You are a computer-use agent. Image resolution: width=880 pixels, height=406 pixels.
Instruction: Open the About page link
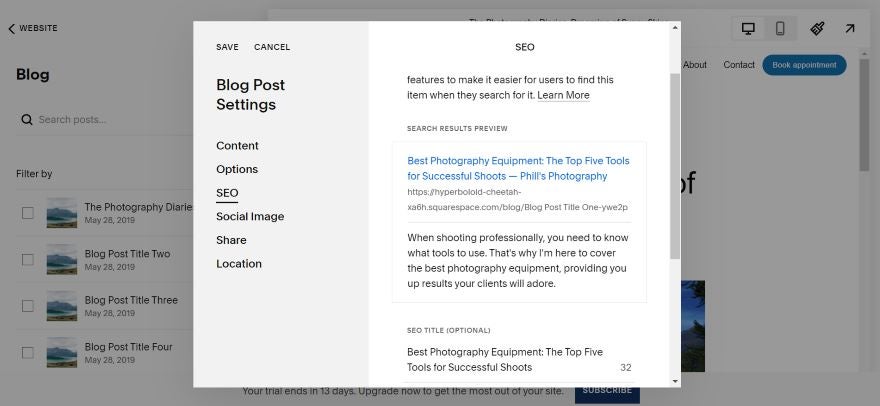click(695, 65)
